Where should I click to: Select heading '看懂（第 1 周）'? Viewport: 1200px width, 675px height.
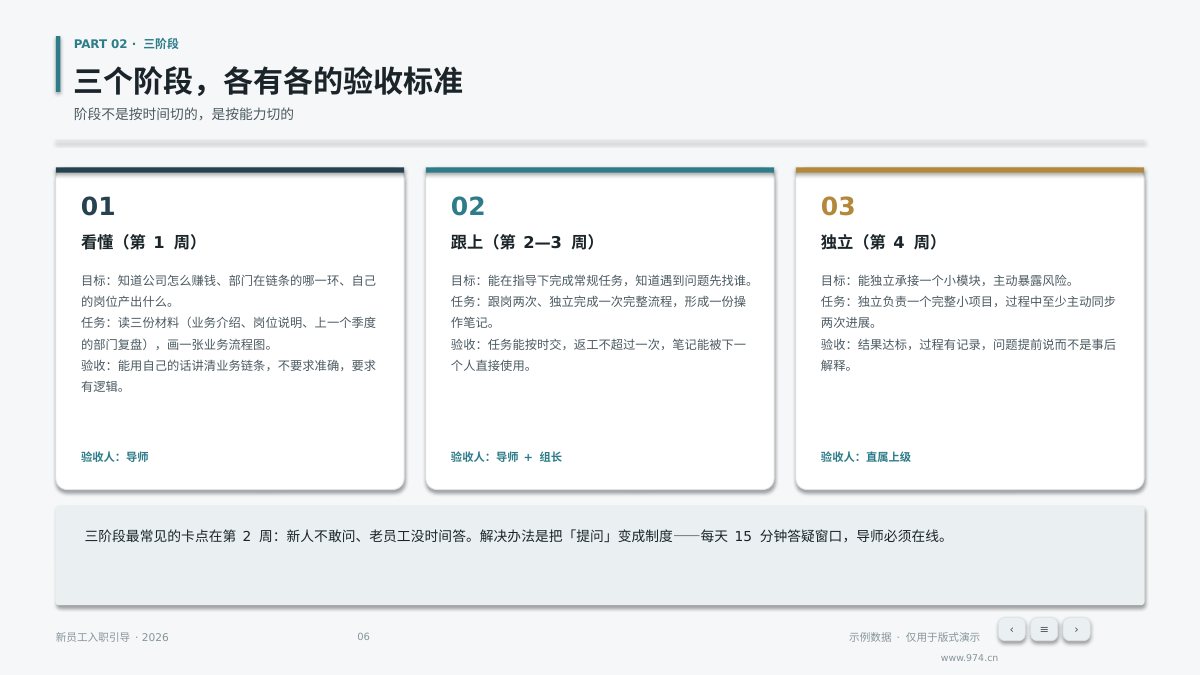pyautogui.click(x=140, y=242)
